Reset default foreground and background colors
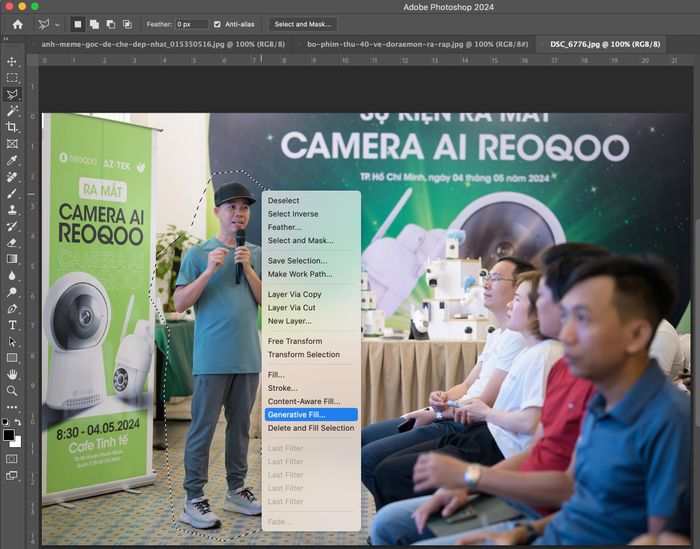The image size is (700, 549). point(5,421)
